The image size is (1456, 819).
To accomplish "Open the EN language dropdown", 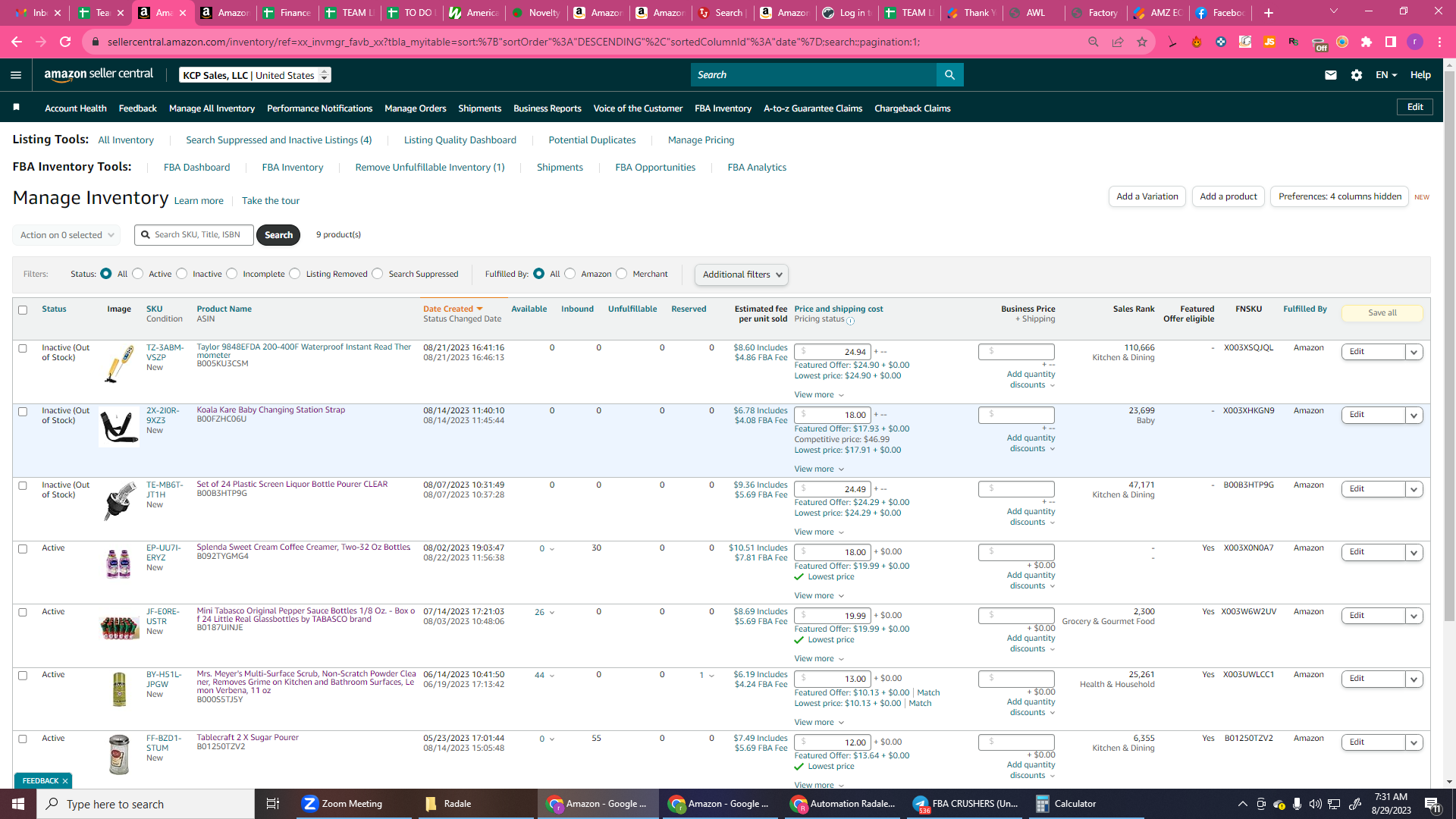I will (x=1386, y=75).
